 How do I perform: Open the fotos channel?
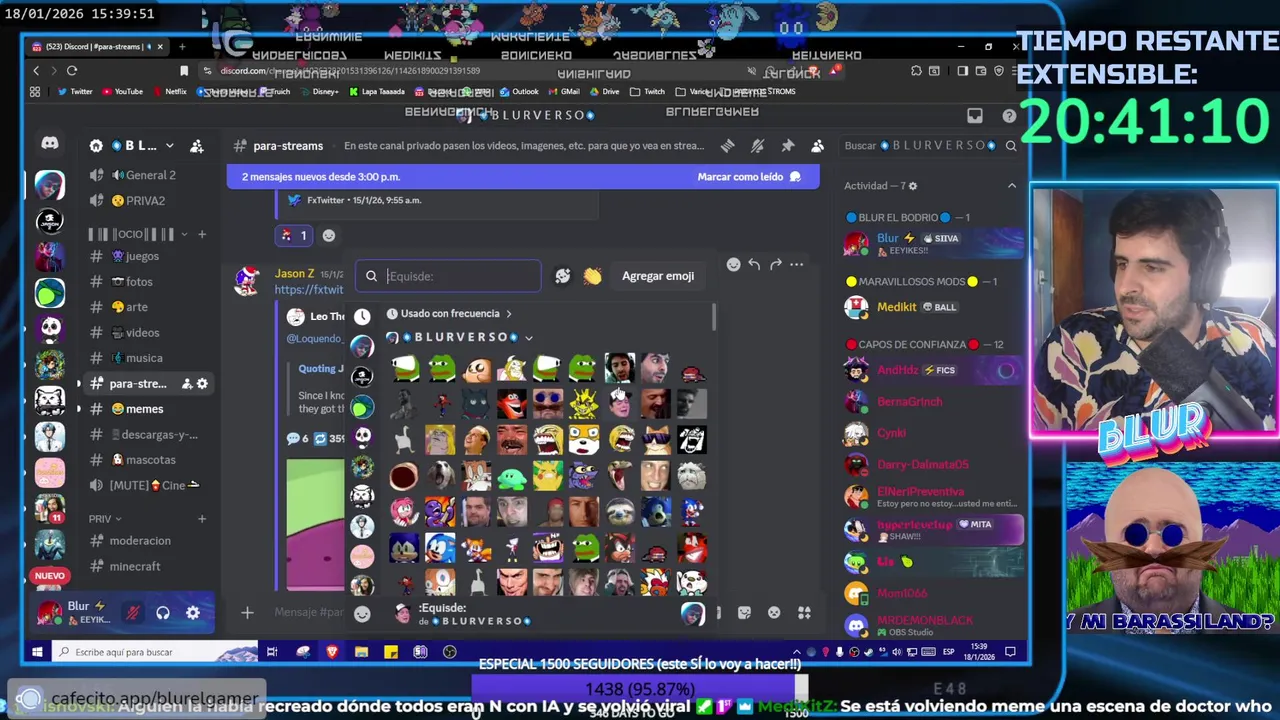tap(139, 282)
